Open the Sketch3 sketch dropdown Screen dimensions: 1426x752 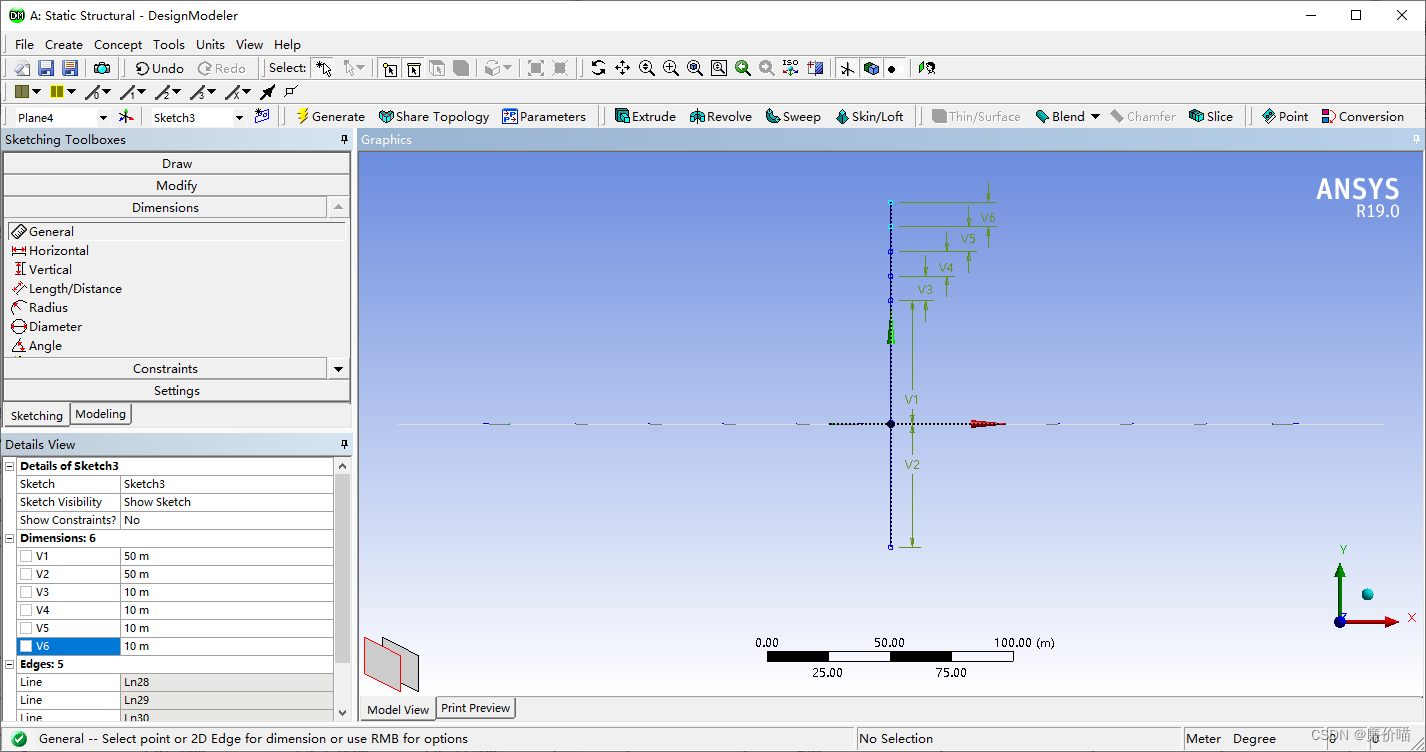[239, 118]
